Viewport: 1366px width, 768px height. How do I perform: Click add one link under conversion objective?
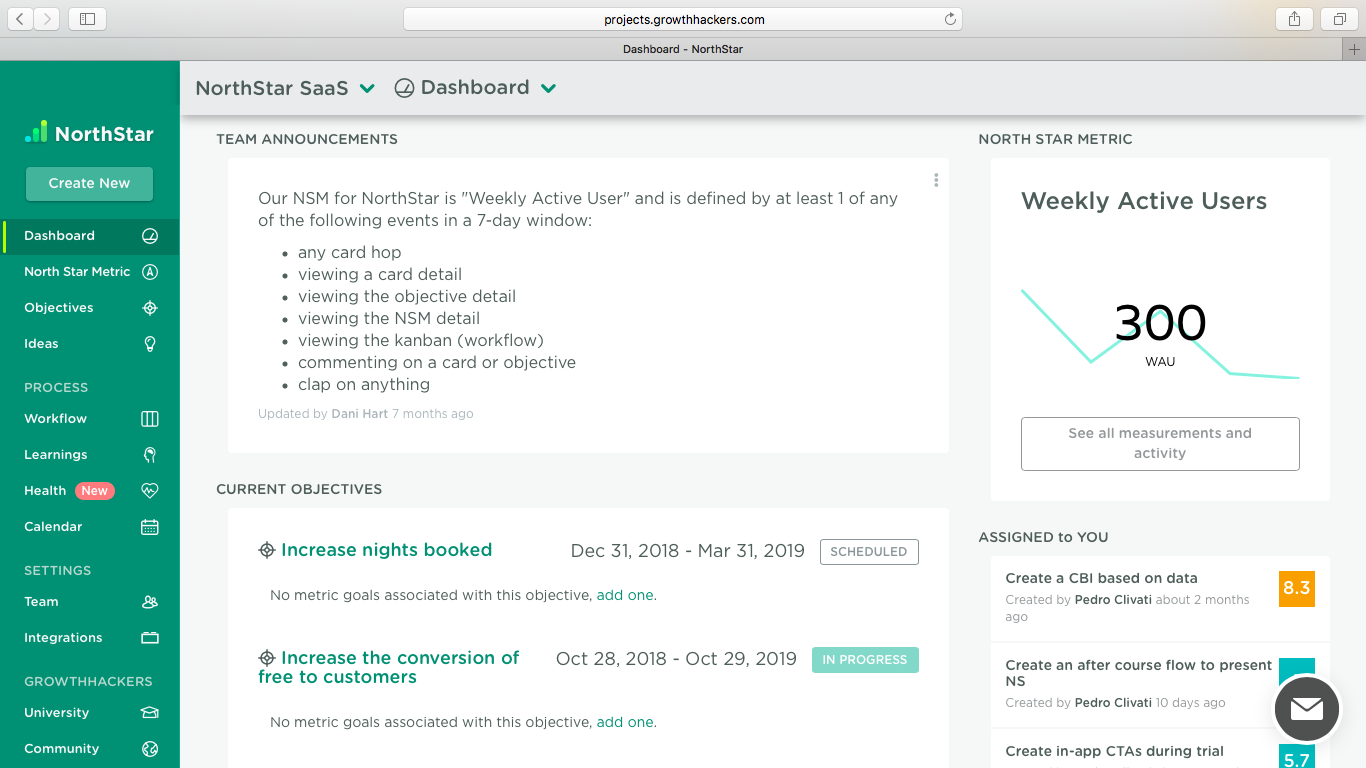(x=625, y=722)
